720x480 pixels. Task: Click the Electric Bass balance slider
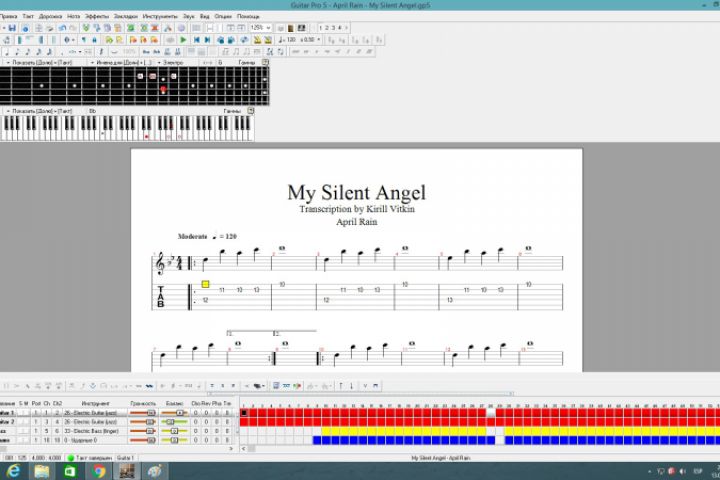click(174, 431)
